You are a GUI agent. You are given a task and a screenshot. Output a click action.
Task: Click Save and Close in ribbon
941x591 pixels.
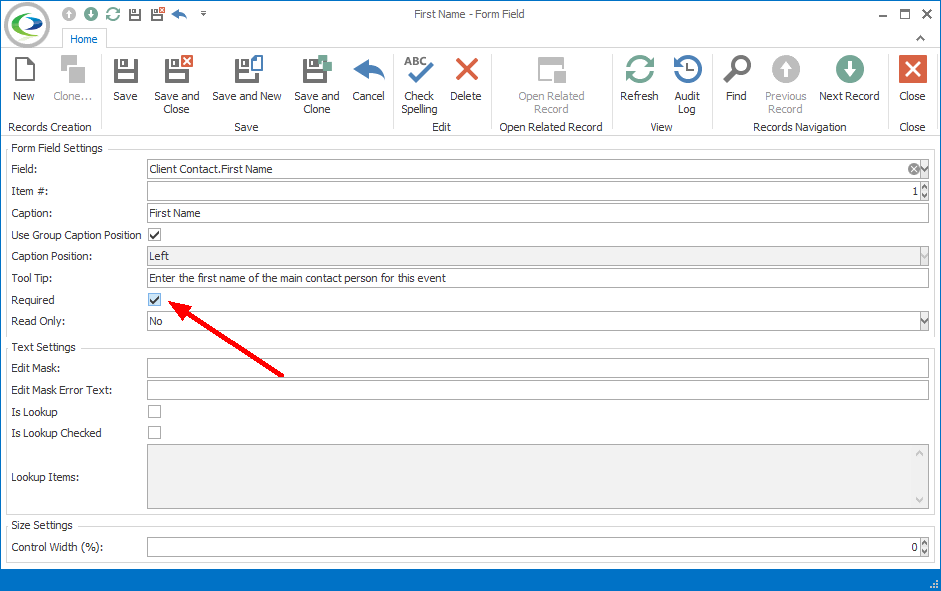pyautogui.click(x=177, y=84)
